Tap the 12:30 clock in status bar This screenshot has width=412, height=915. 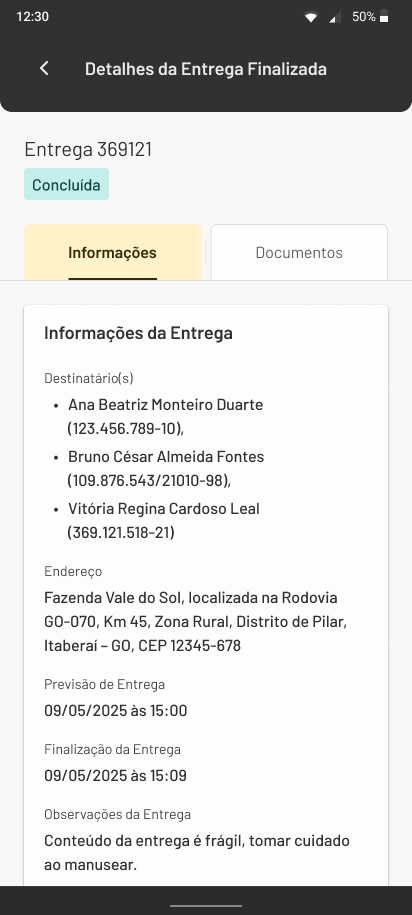pos(33,17)
